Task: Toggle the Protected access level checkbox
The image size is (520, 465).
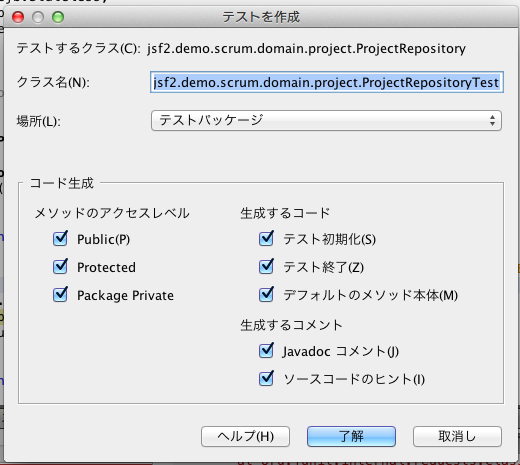Action: pyautogui.click(x=60, y=267)
